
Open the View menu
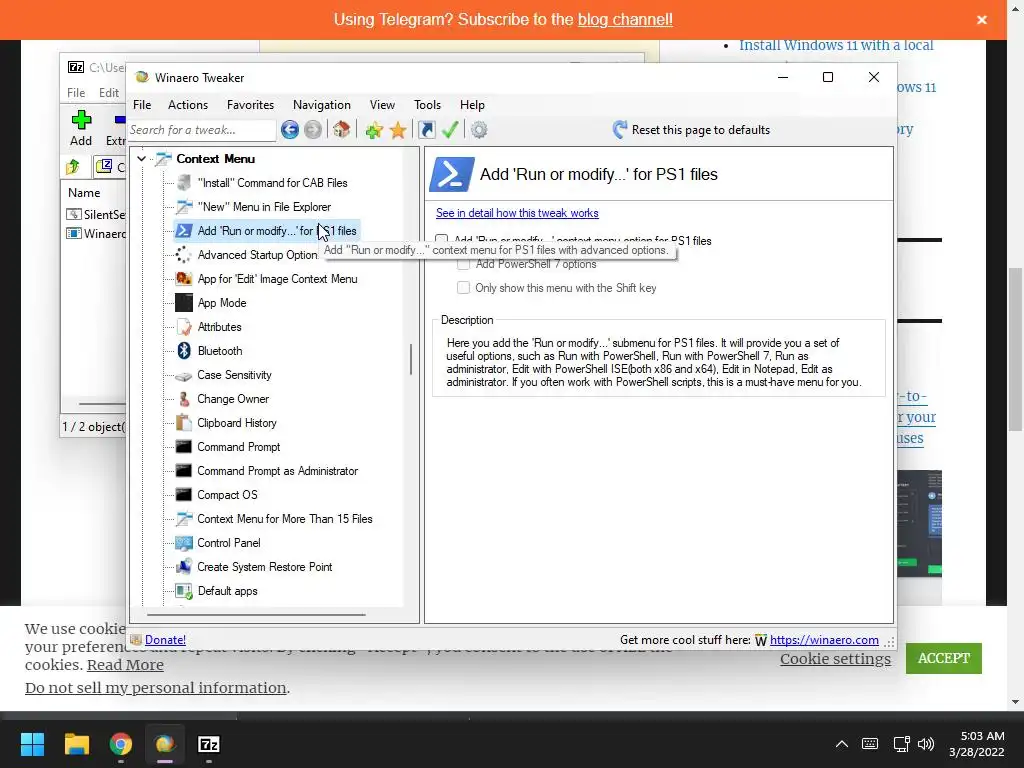(382, 104)
